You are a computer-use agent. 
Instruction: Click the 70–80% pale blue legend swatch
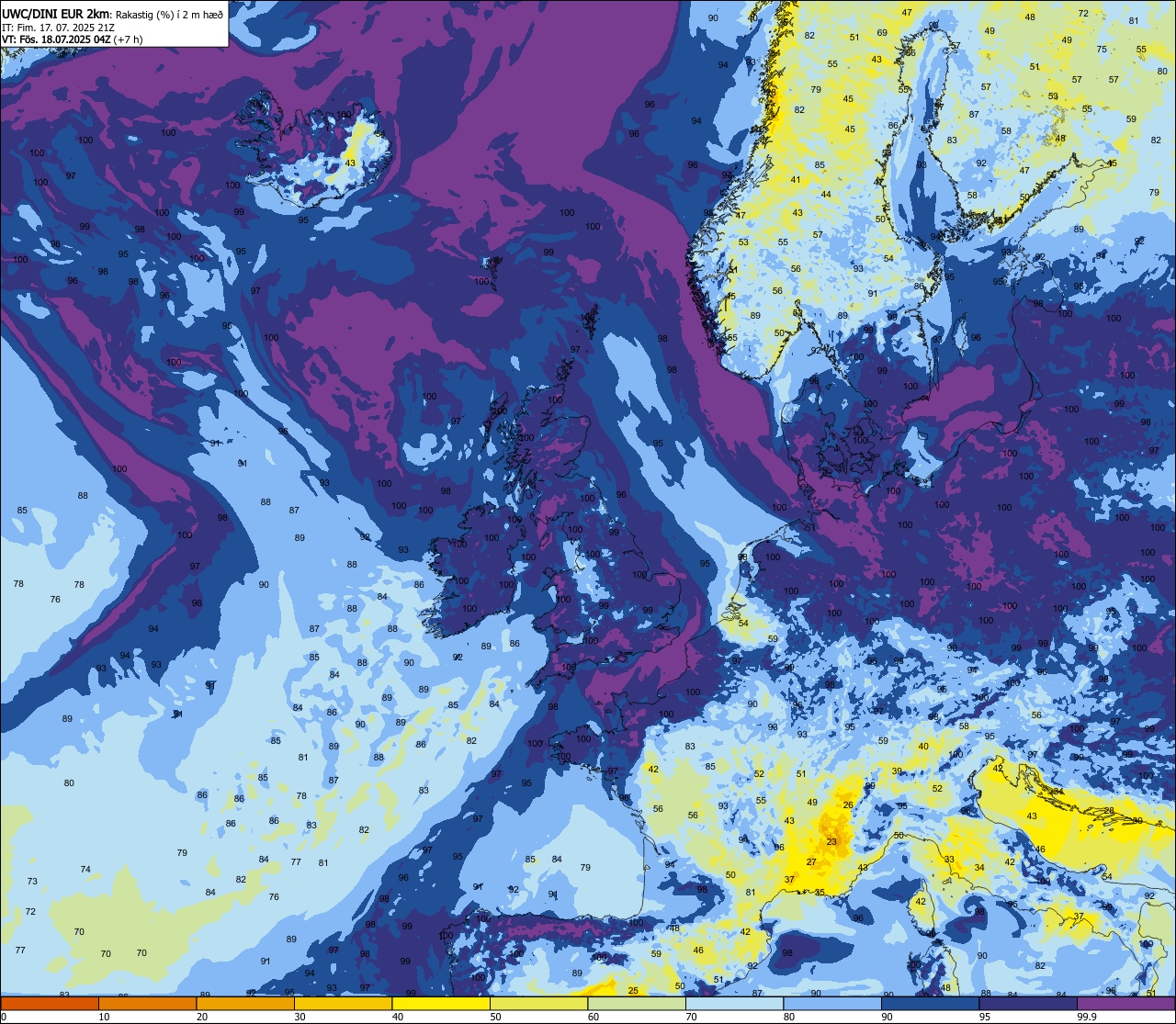point(734,1003)
